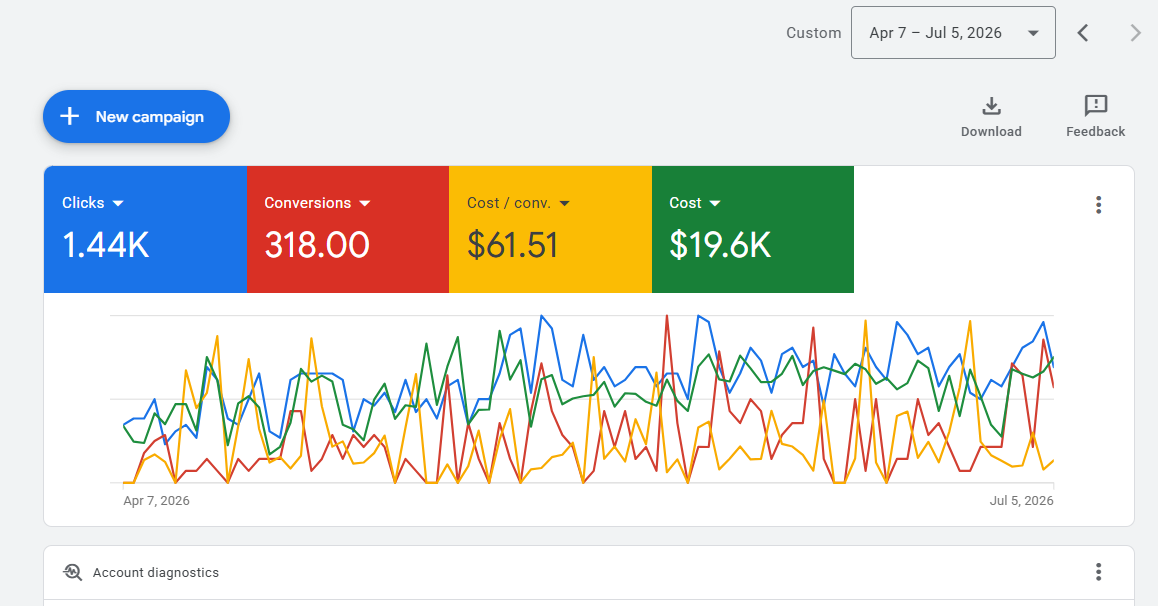Image resolution: width=1158 pixels, height=606 pixels.
Task: Open the performance chart card's three-dot menu
Action: 1098,204
